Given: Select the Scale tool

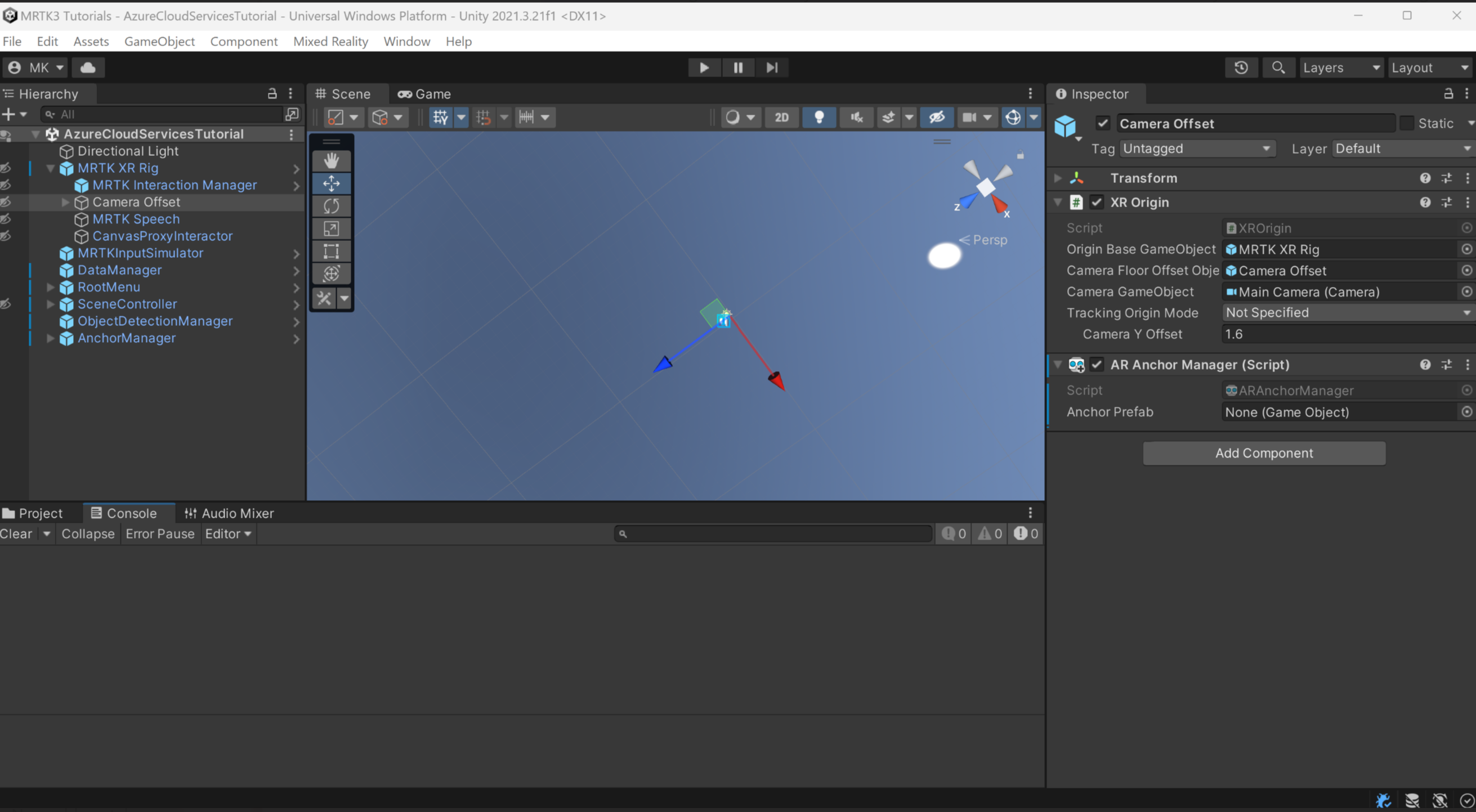Looking at the screenshot, I should 332,228.
